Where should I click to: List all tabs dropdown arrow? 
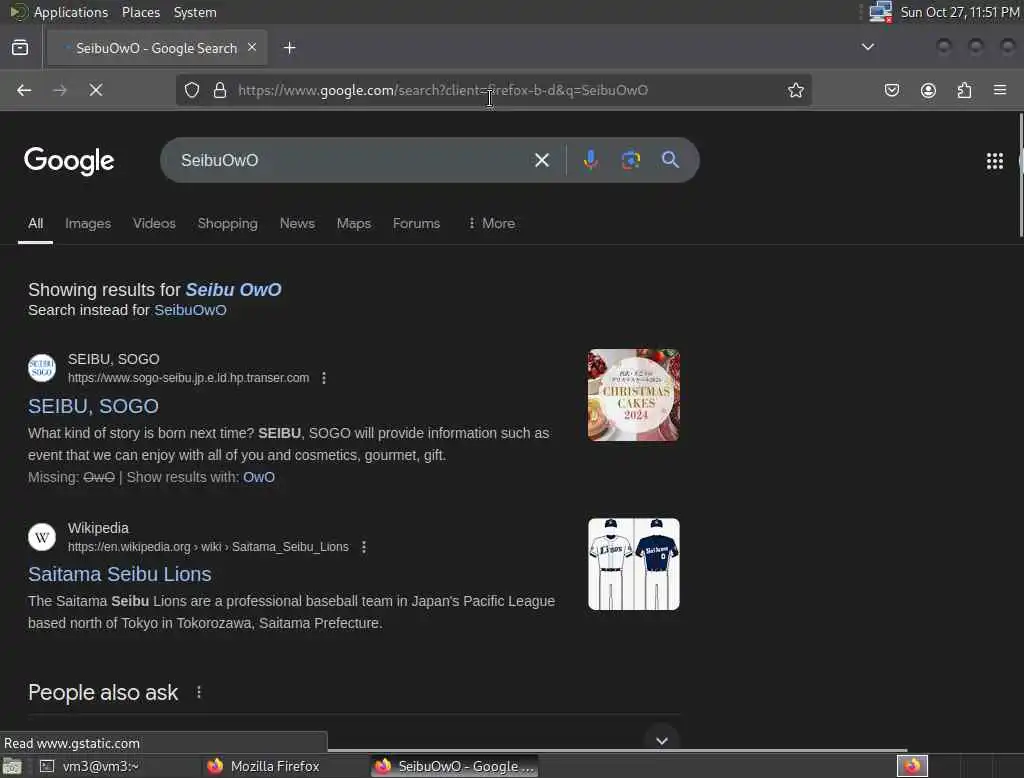coord(867,47)
